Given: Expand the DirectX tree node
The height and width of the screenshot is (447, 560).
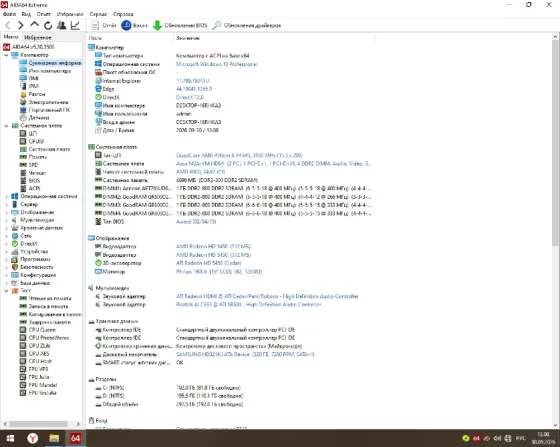Looking at the screenshot, I should [6, 243].
